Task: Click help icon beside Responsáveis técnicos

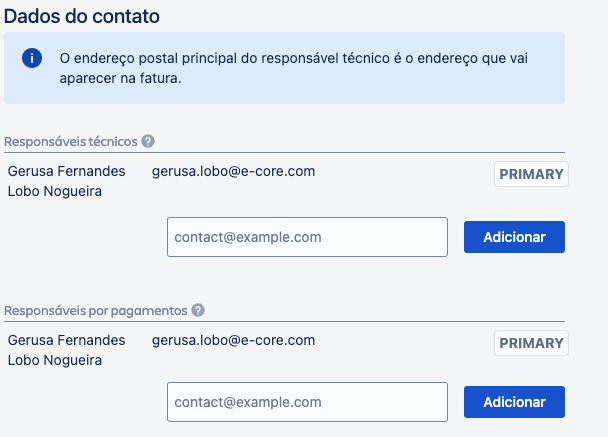Action: [x=148, y=141]
